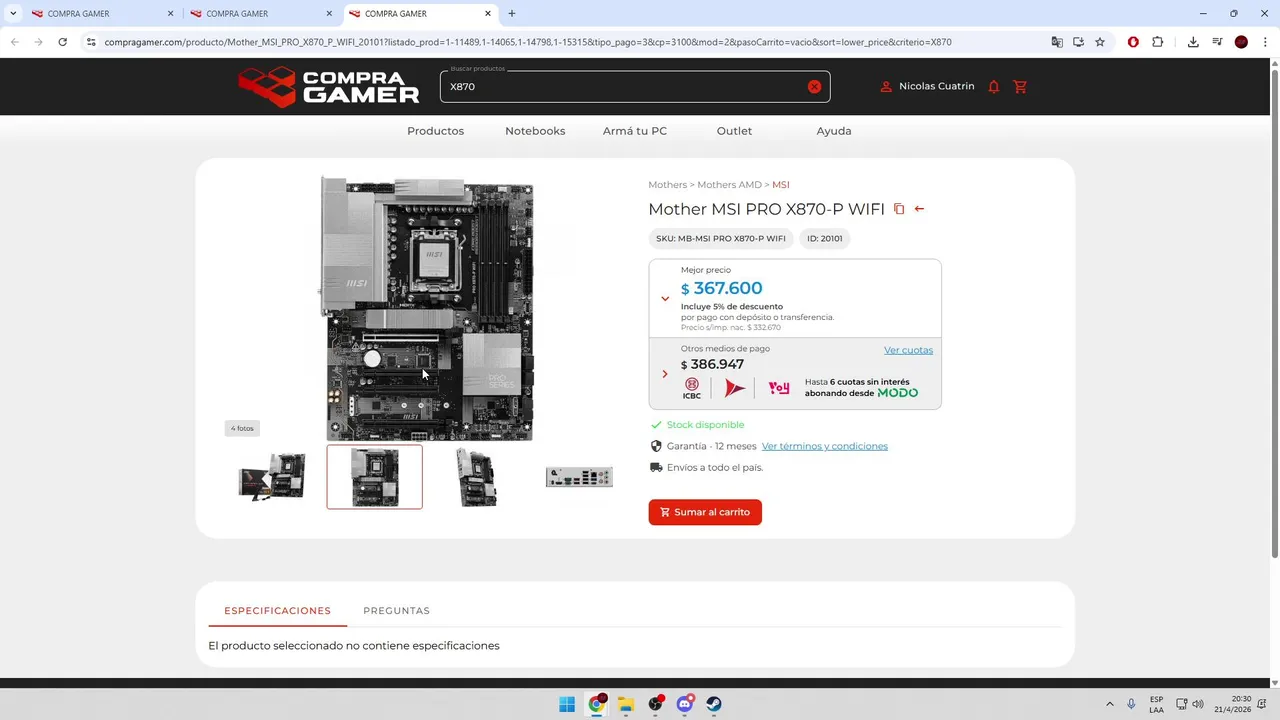Click the Nicolas Cuatrin account name

click(936, 87)
